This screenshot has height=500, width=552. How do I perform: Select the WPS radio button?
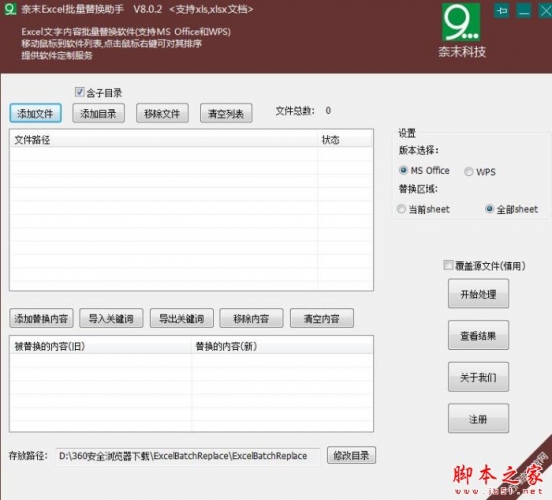click(468, 172)
